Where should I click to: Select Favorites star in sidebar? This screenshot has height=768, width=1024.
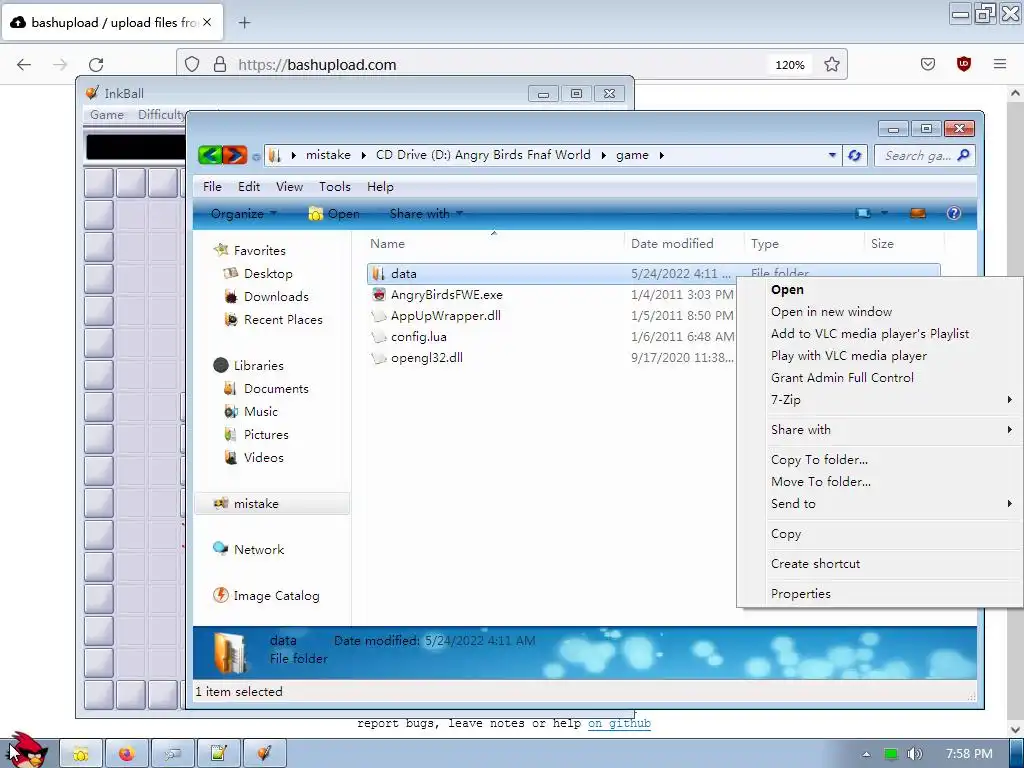tap(221, 250)
